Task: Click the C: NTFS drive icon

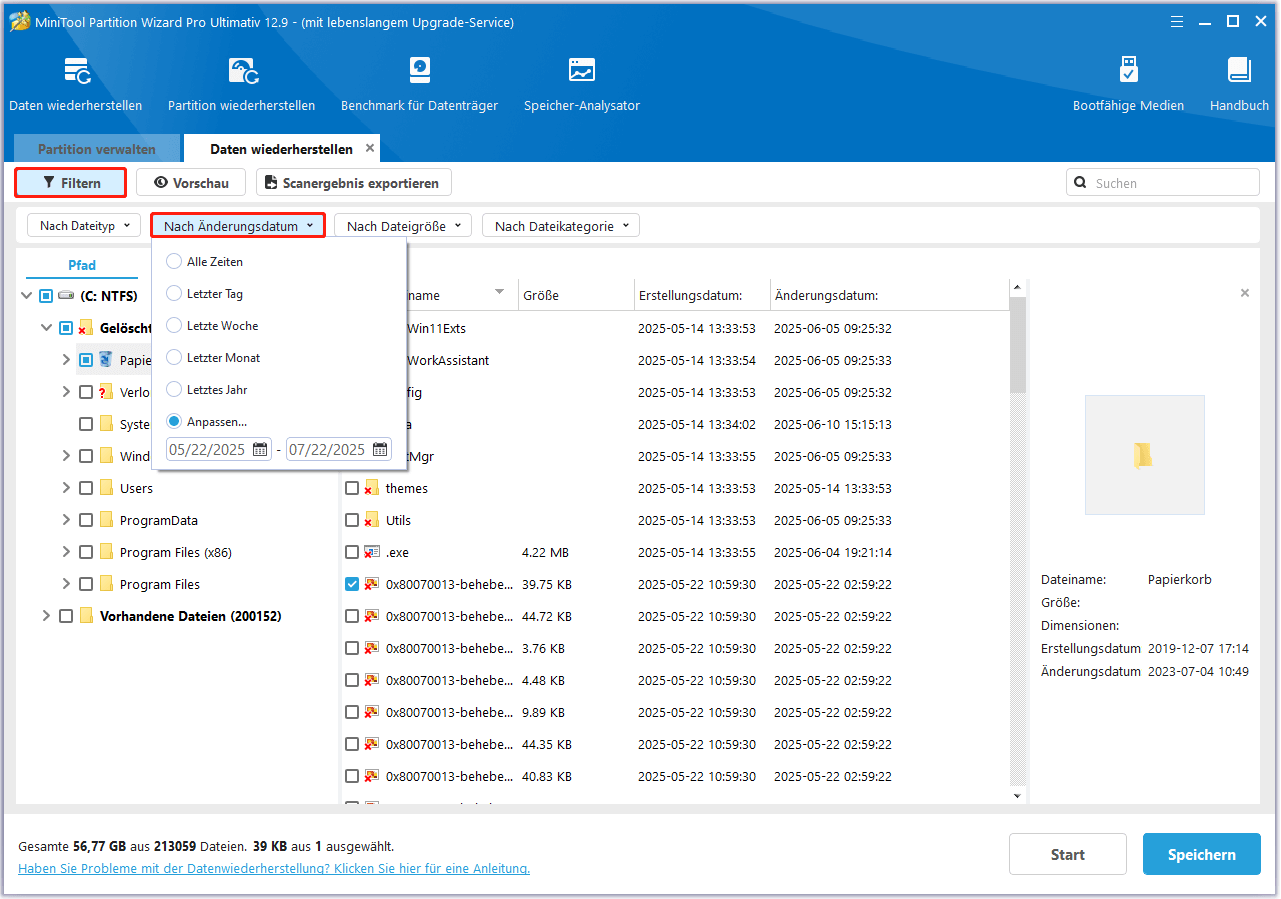Action: coord(67,296)
